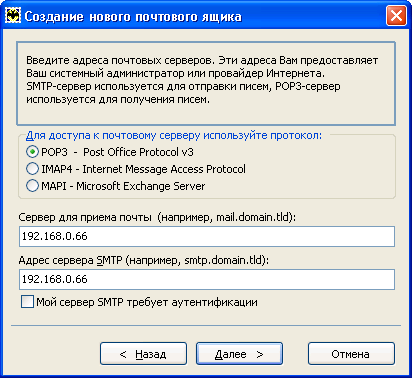Screen dimensions: 412x378
Task: Proceed with the Далее button
Action: 239,354
